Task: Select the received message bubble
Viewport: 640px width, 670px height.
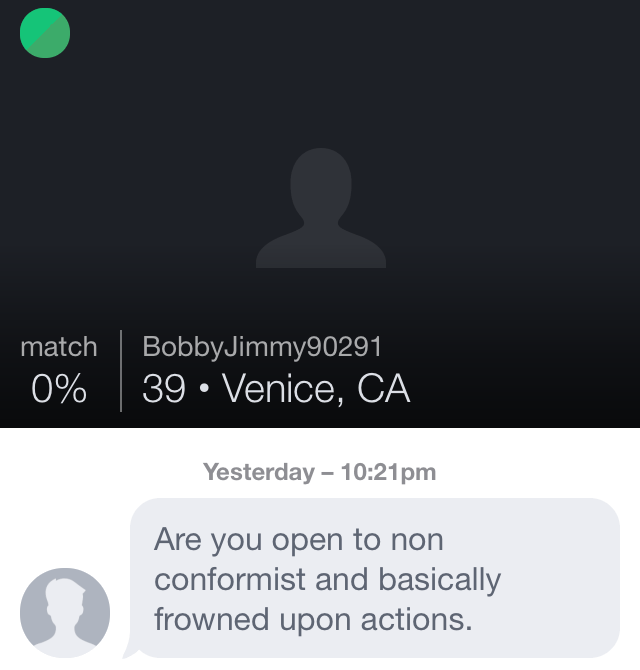Action: [375, 578]
